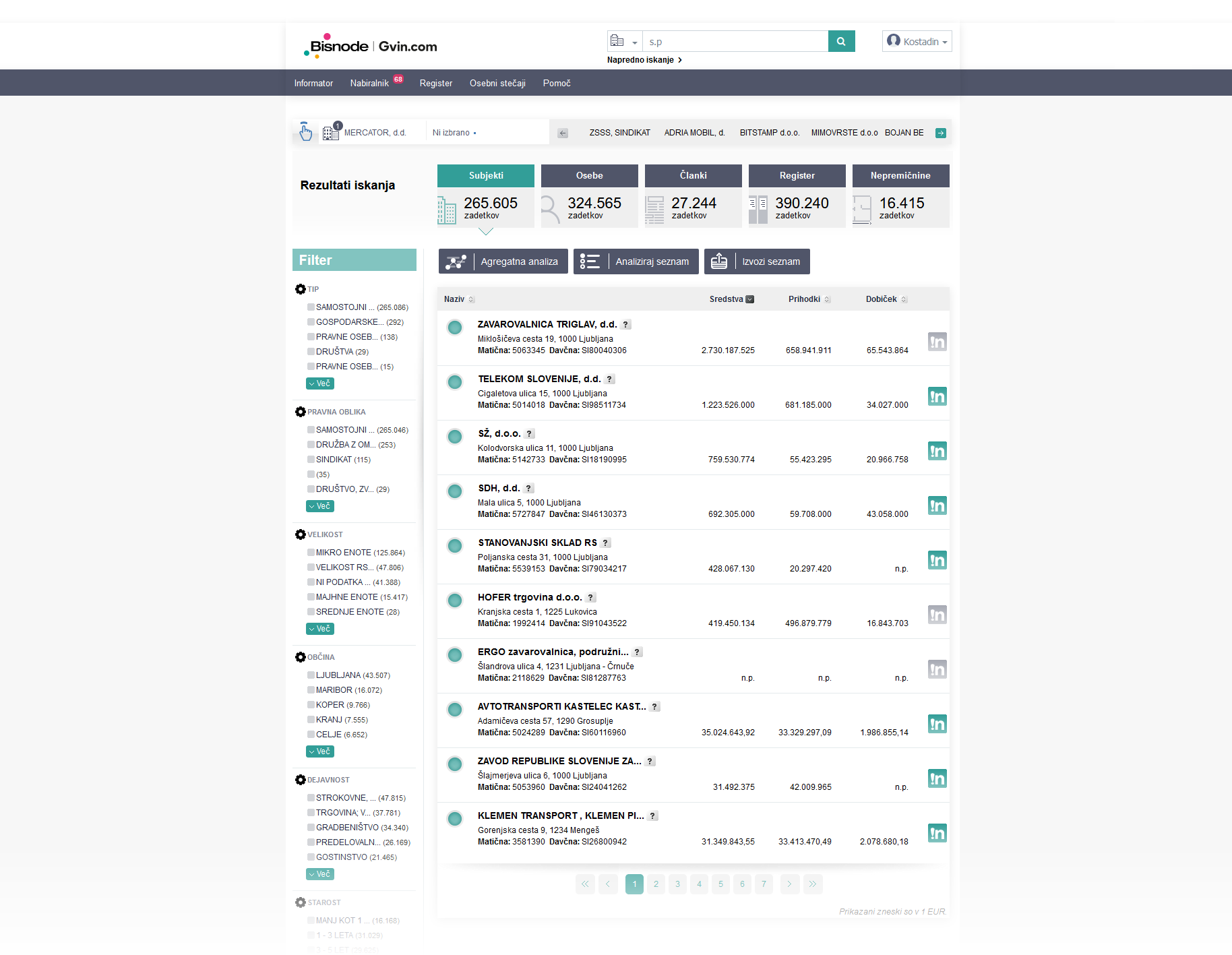Toggle the status circle for HOFER trgovina
This screenshot has width=1232, height=955.
pos(455,600)
